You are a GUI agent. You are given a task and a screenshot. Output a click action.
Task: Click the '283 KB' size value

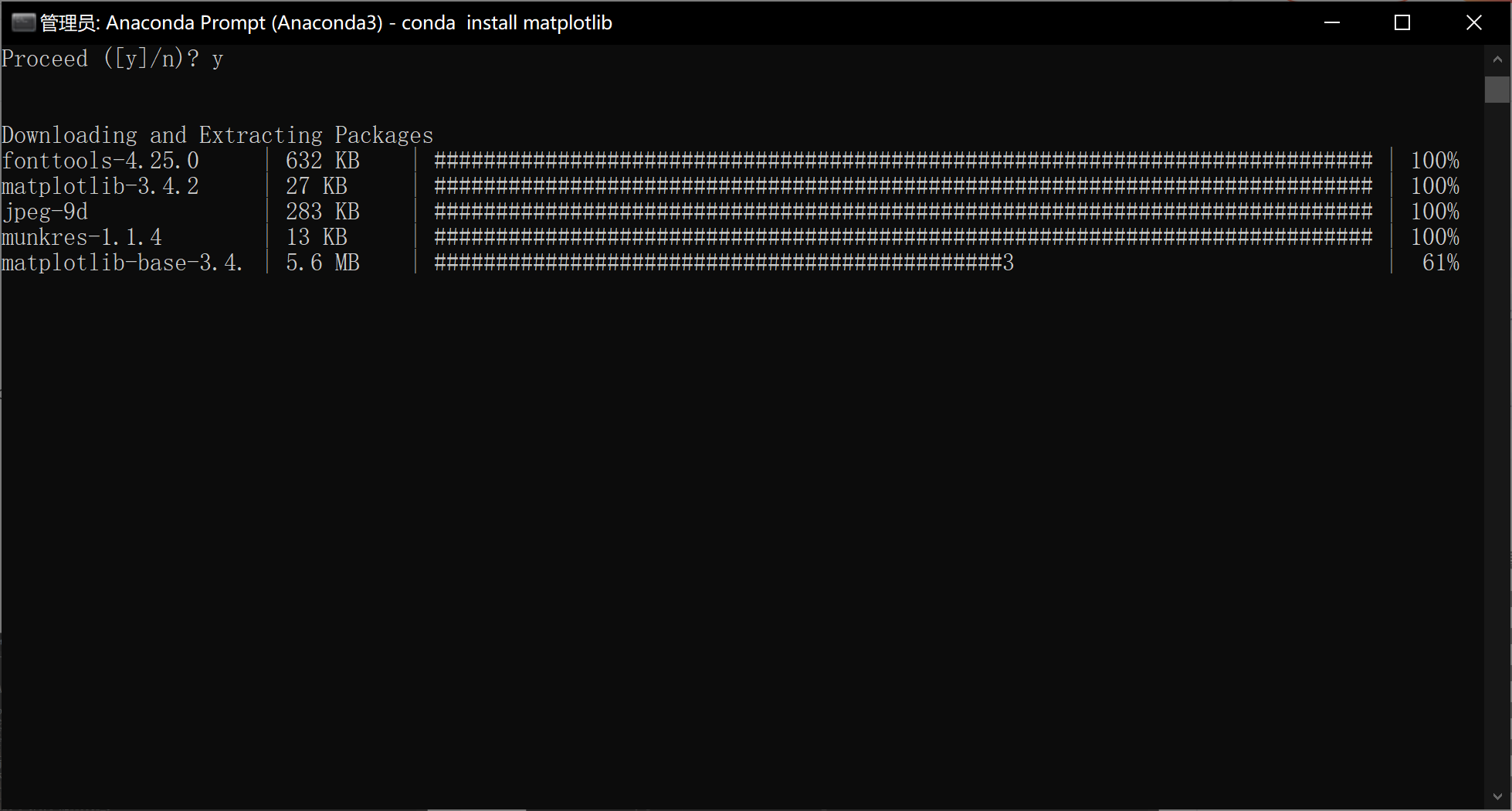[x=323, y=212]
